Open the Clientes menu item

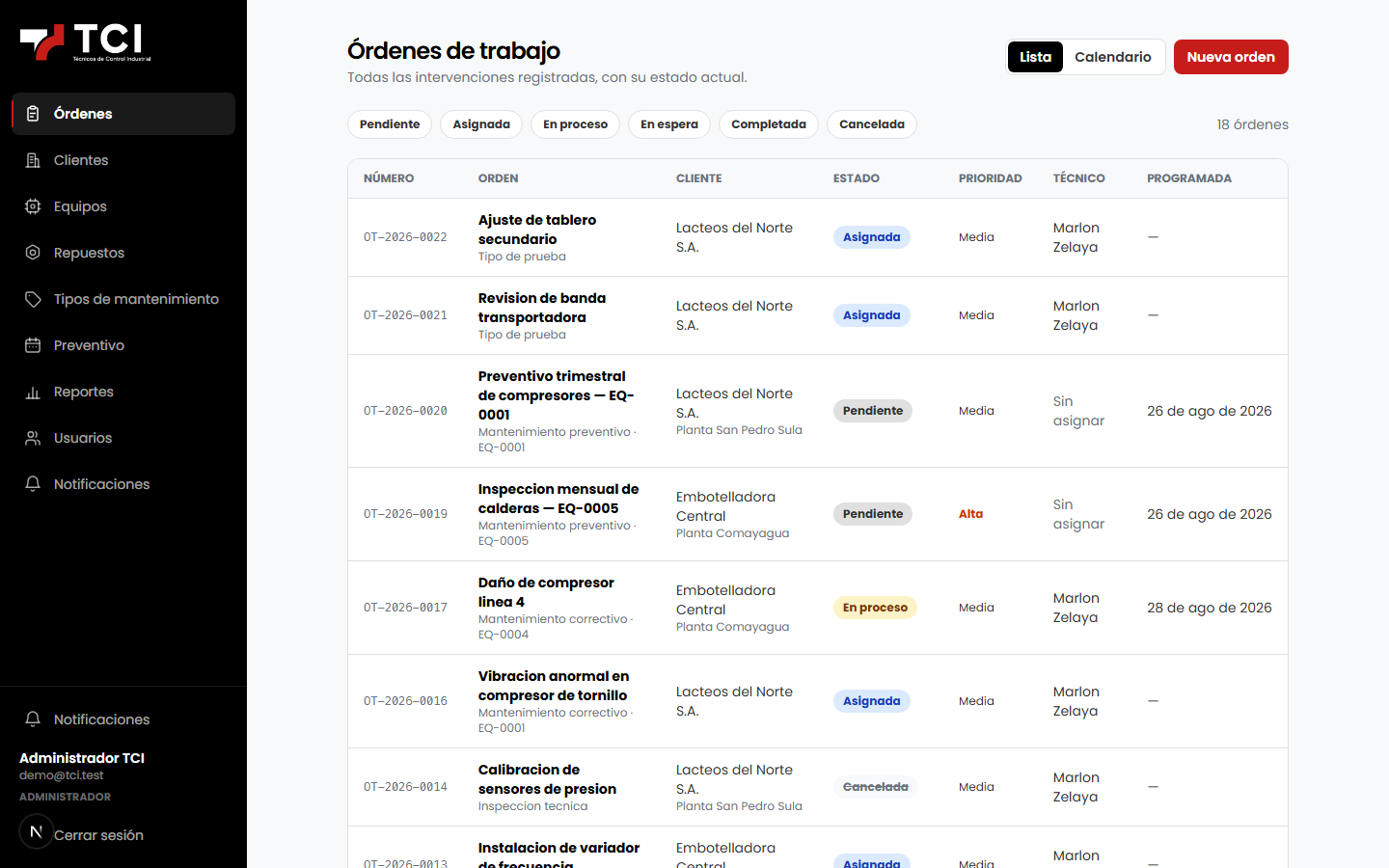click(x=123, y=160)
